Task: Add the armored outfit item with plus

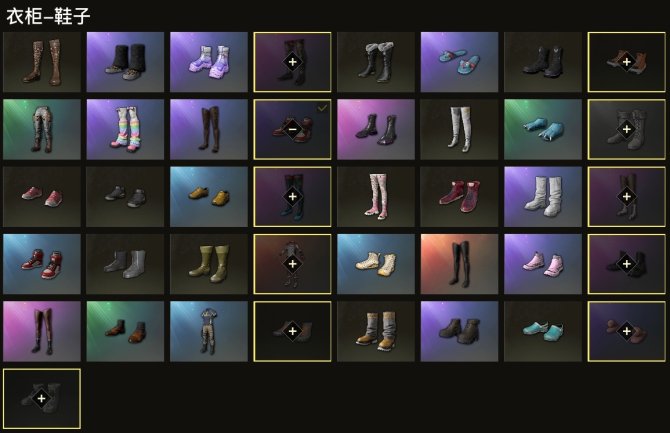Action: [293, 264]
